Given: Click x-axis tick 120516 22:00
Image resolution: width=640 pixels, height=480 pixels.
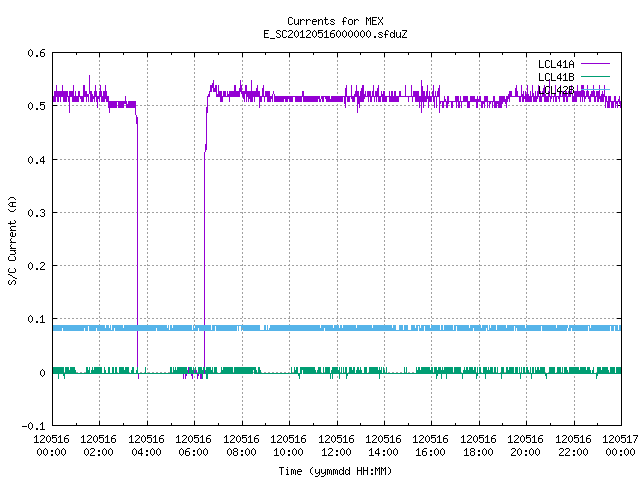Looking at the screenshot, I should (573, 445).
